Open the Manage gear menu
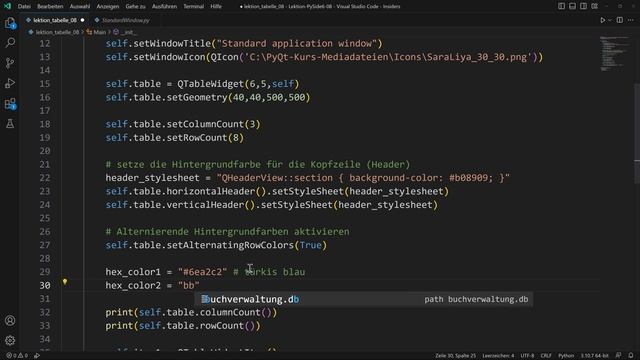Screen dimensions: 640x360 point(10,340)
